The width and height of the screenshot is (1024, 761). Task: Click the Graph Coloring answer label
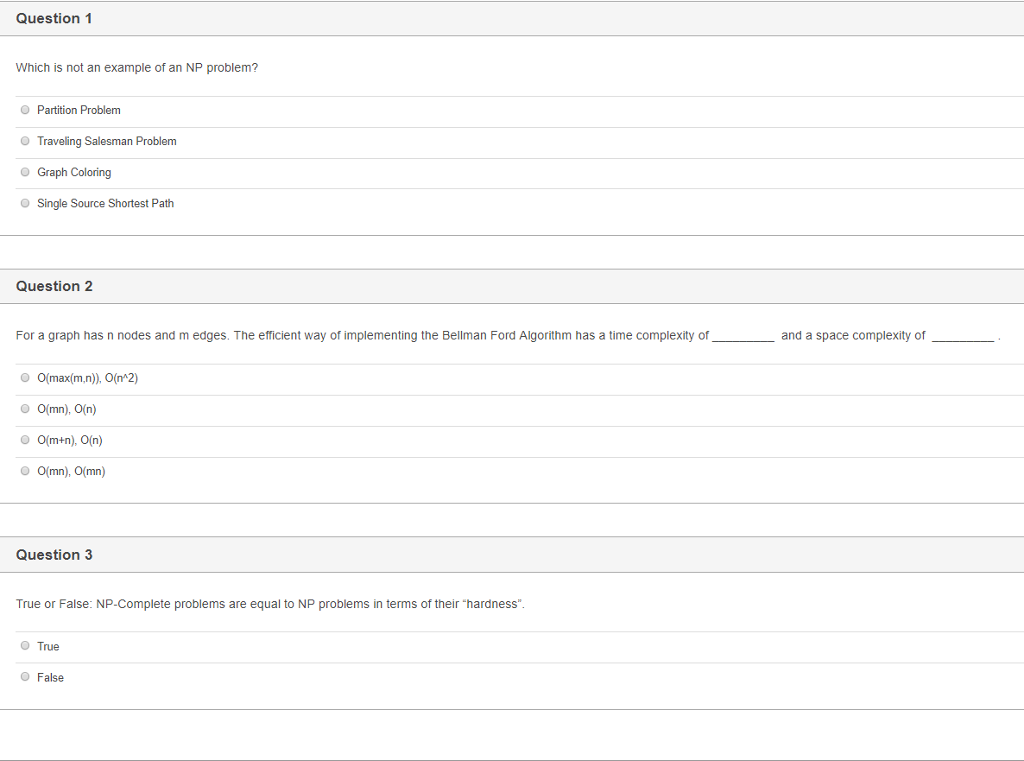(x=73, y=172)
